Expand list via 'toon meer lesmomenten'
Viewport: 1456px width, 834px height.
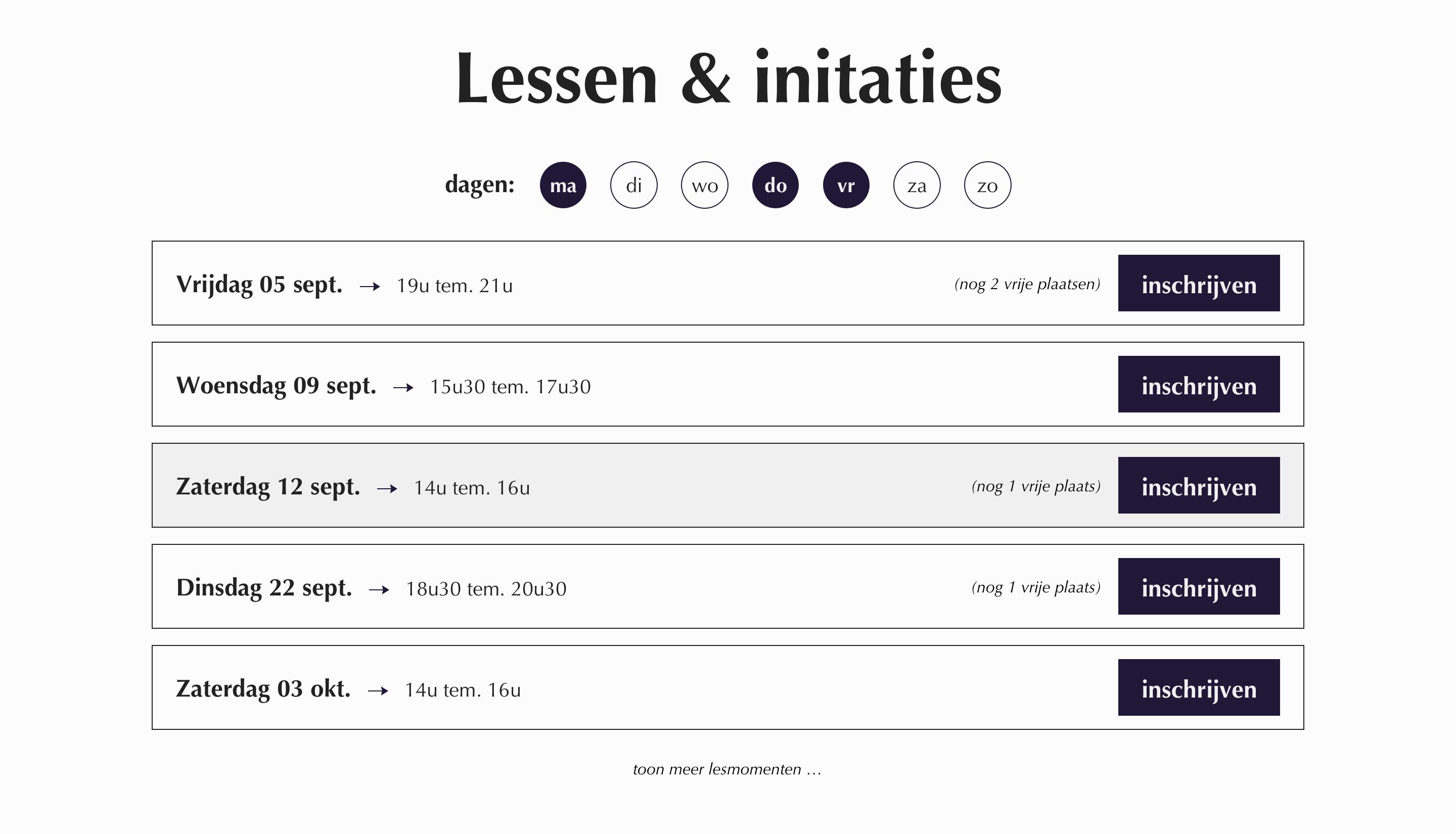(727, 769)
